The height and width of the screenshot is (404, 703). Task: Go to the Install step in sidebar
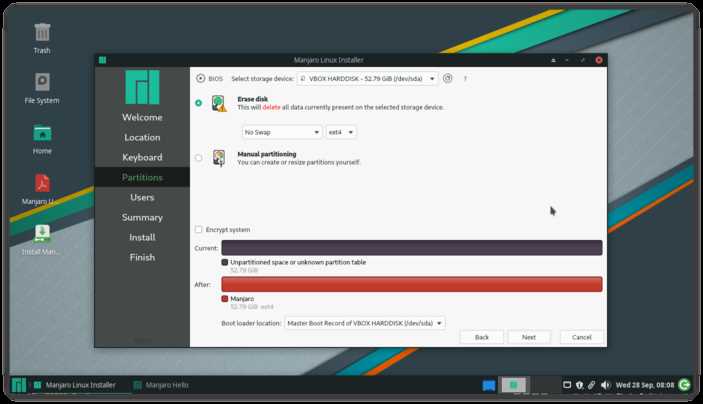[x=142, y=237]
